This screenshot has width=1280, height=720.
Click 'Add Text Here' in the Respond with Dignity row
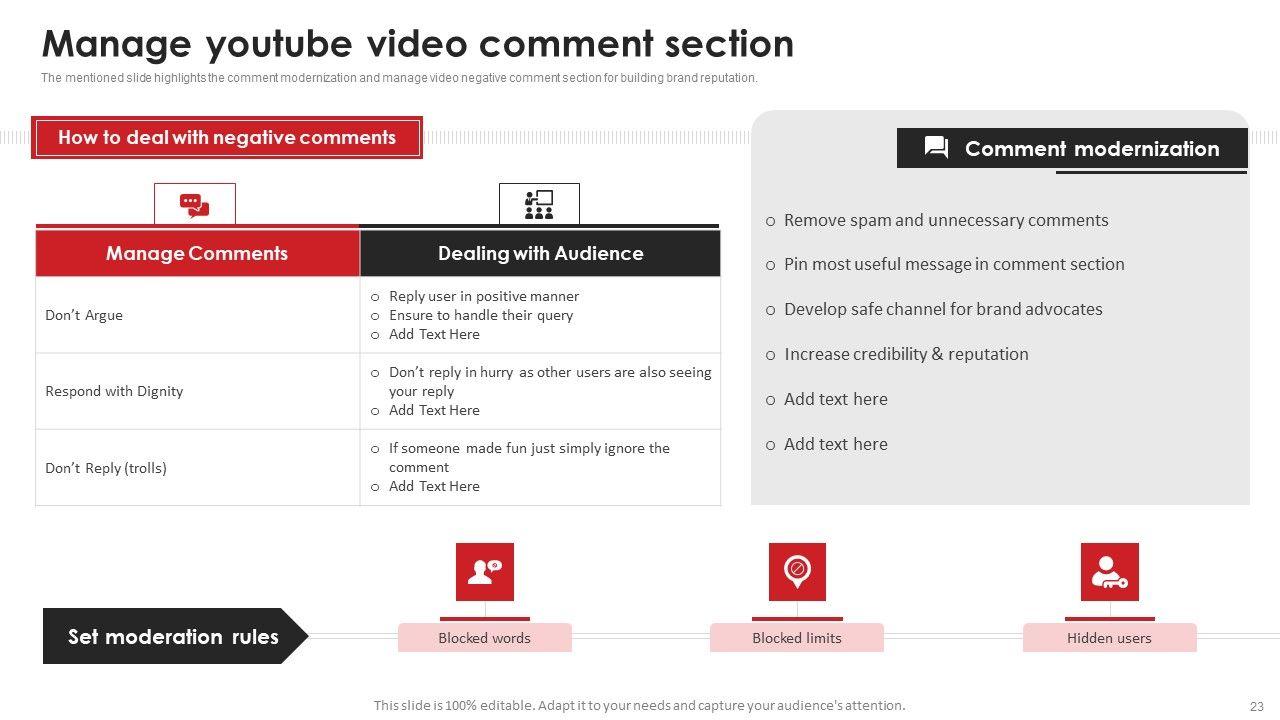coord(434,410)
